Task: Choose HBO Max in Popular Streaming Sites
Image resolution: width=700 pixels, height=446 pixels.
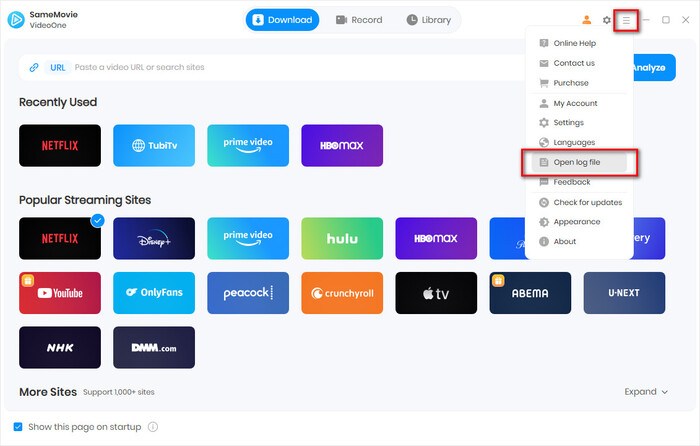Action: coord(436,238)
